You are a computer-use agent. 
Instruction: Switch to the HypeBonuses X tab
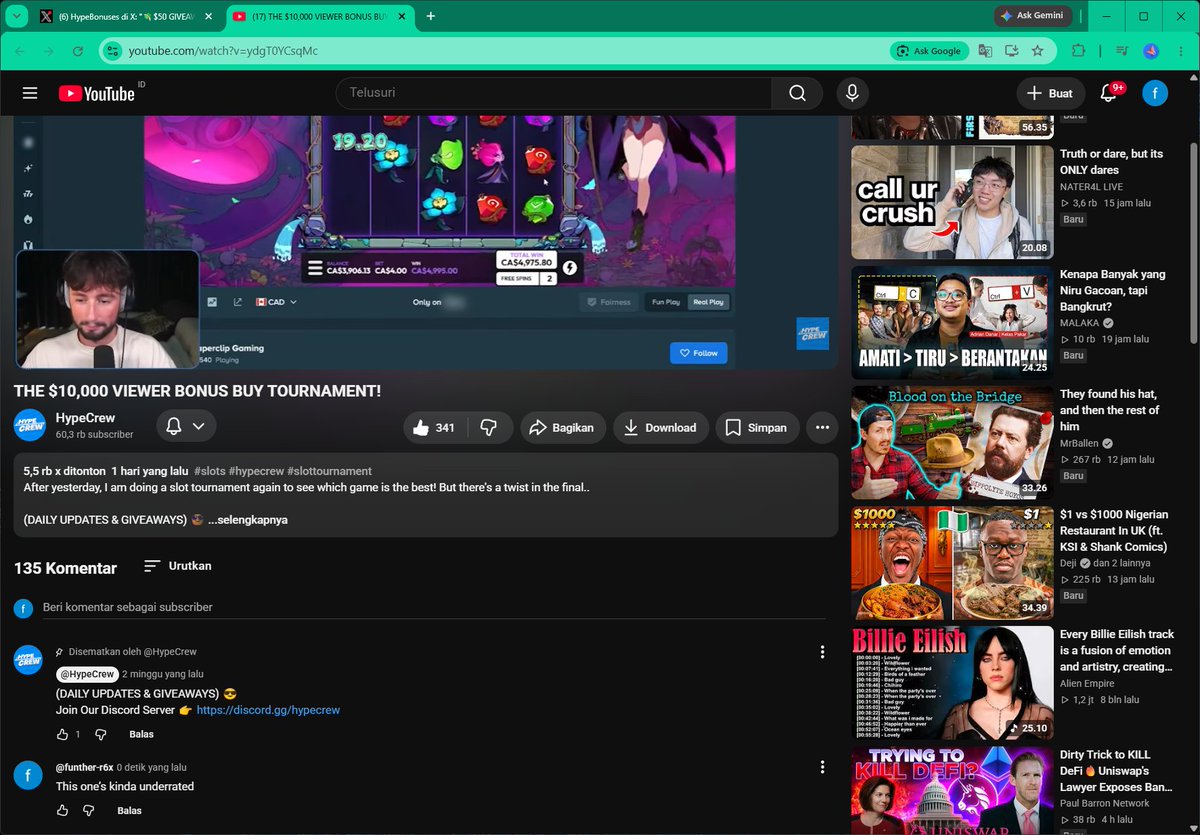tap(127, 16)
